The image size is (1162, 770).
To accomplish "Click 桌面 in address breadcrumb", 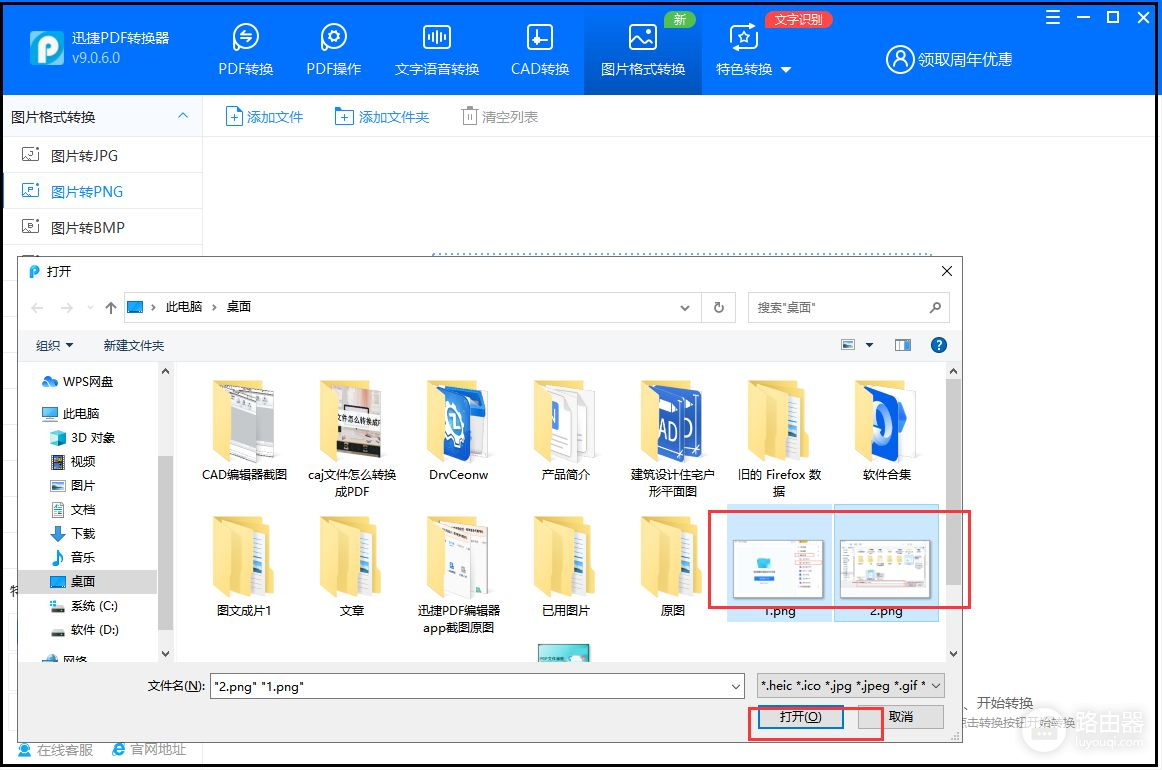I will (x=239, y=307).
